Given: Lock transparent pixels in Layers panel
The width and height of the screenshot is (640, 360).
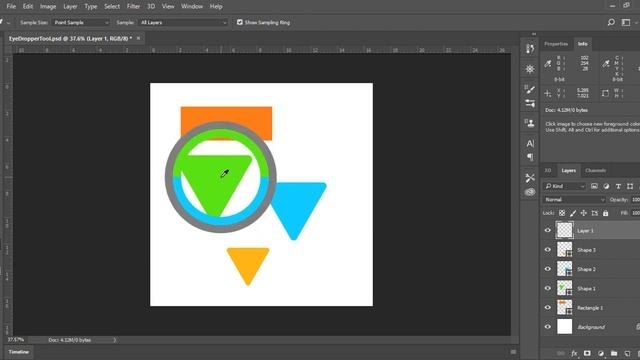Looking at the screenshot, I should point(562,213).
